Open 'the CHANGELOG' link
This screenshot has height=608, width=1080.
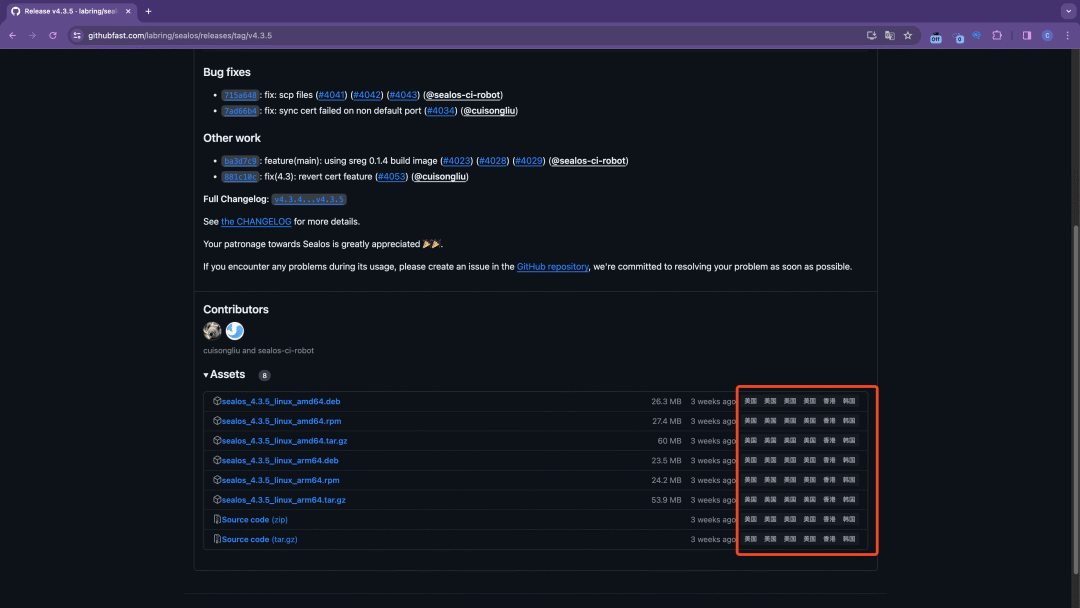[256, 222]
